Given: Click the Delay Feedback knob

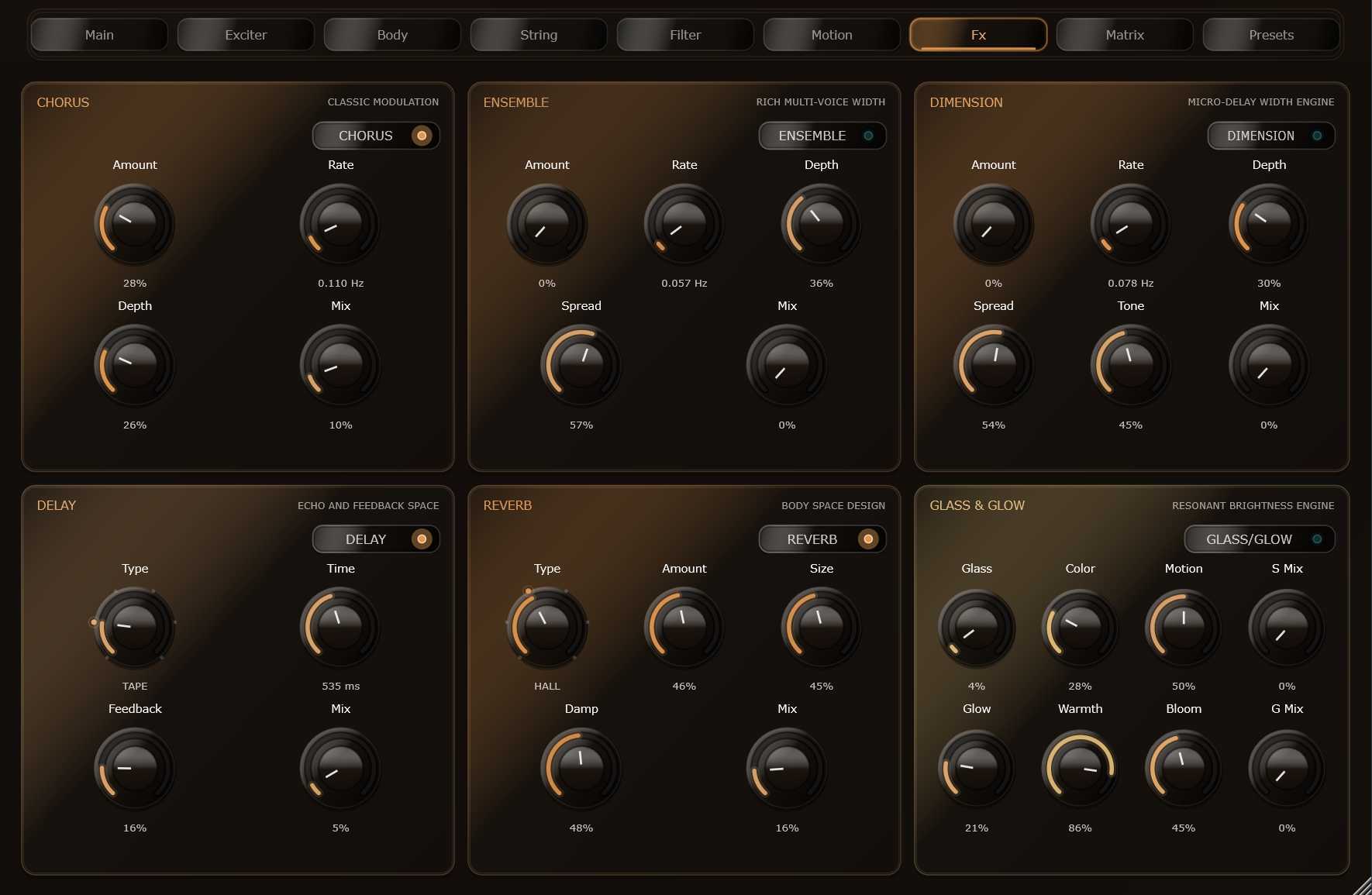Looking at the screenshot, I should pos(135,769).
